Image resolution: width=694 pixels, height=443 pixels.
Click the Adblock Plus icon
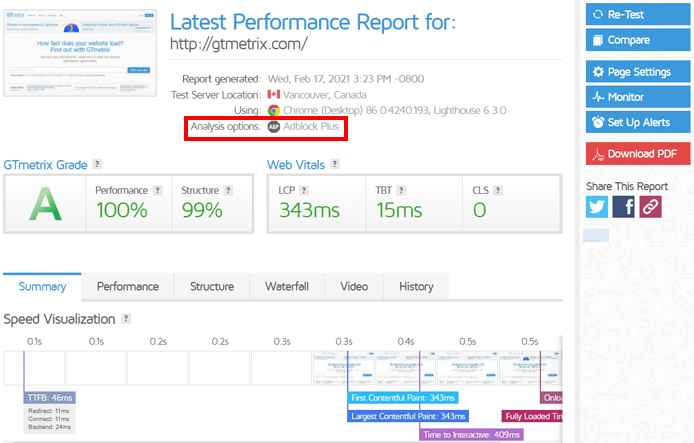click(274, 127)
